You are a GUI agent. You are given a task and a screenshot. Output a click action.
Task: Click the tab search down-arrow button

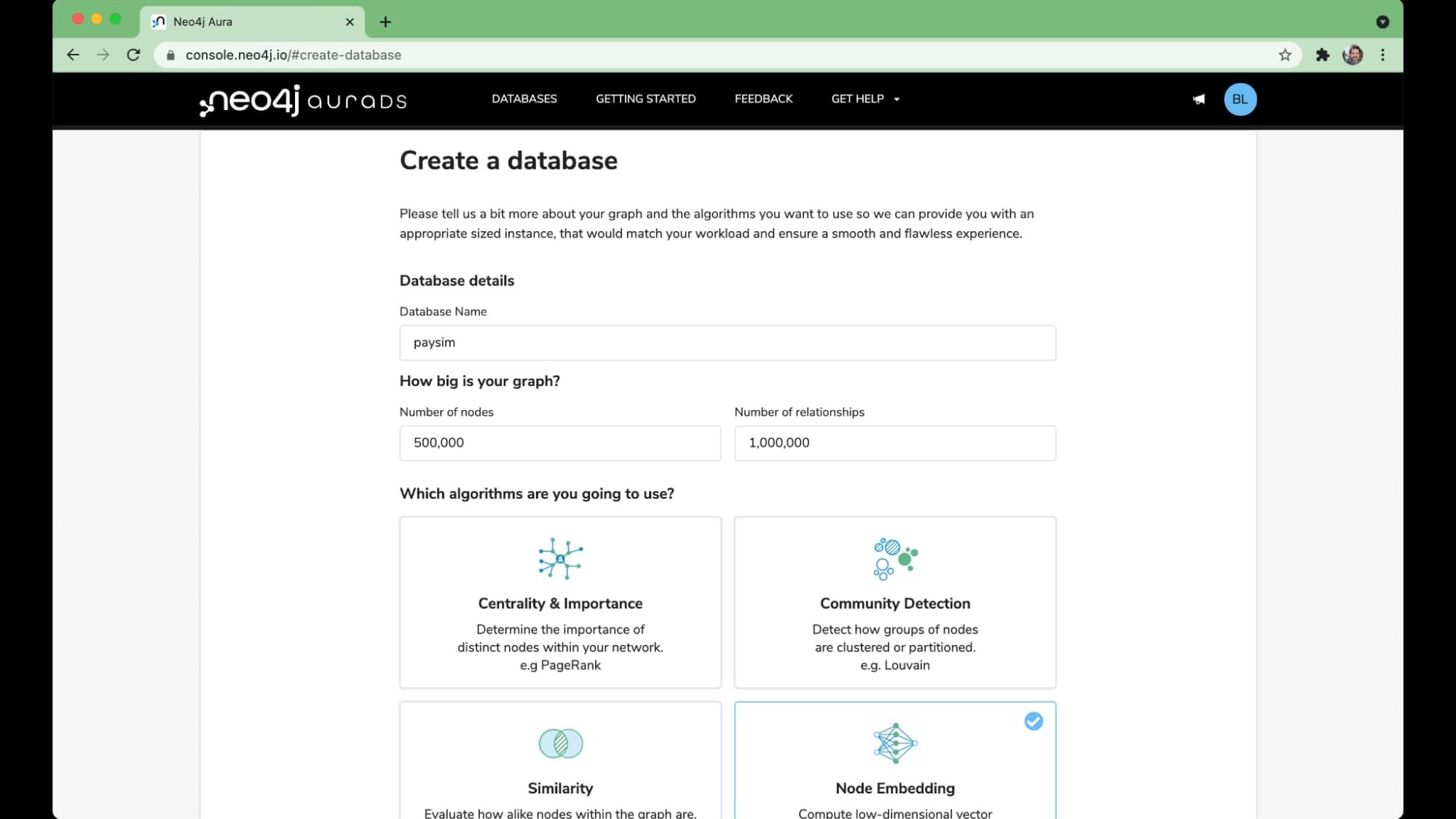pyautogui.click(x=1382, y=22)
